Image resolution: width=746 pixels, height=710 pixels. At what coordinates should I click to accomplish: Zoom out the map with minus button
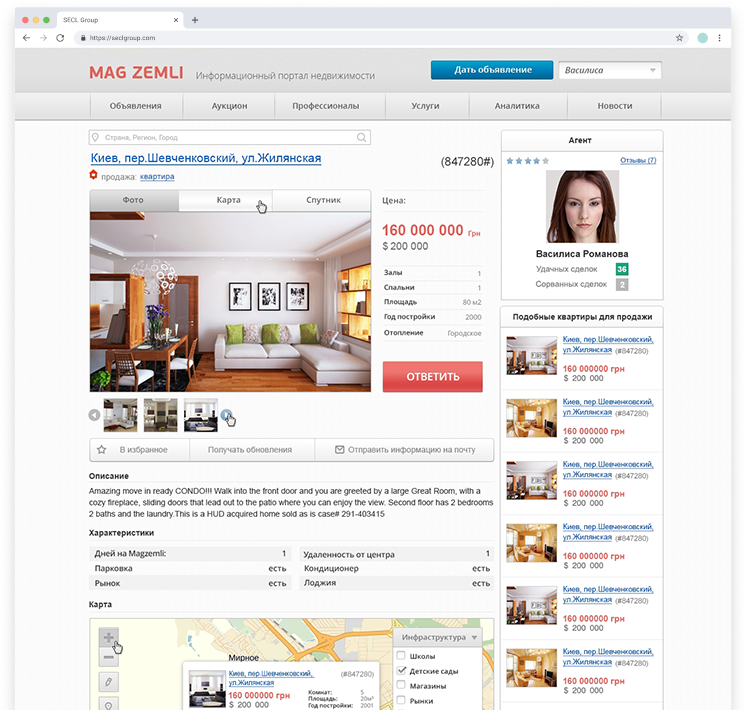(108, 657)
